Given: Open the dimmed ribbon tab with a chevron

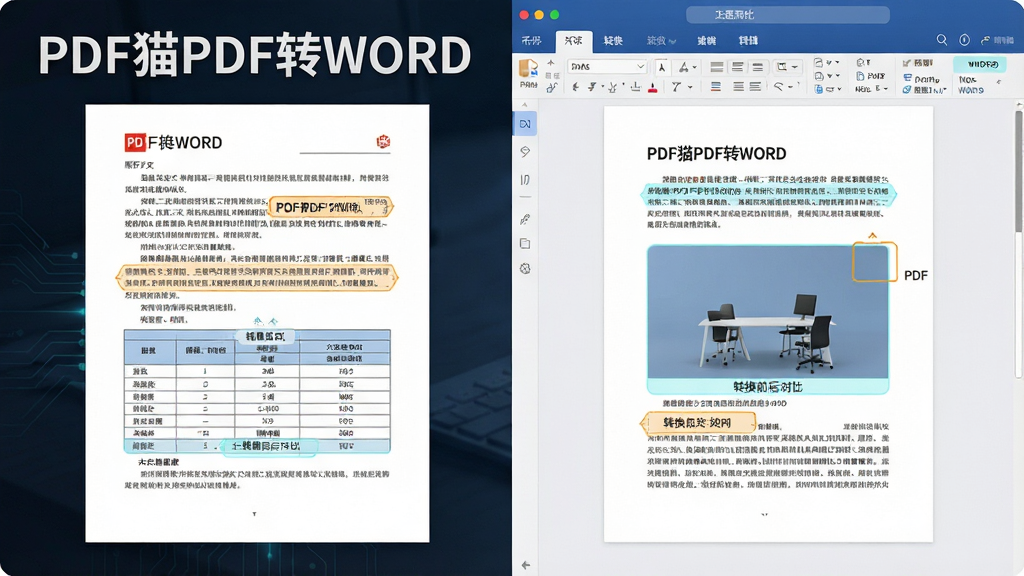Looking at the screenshot, I should click(661, 40).
